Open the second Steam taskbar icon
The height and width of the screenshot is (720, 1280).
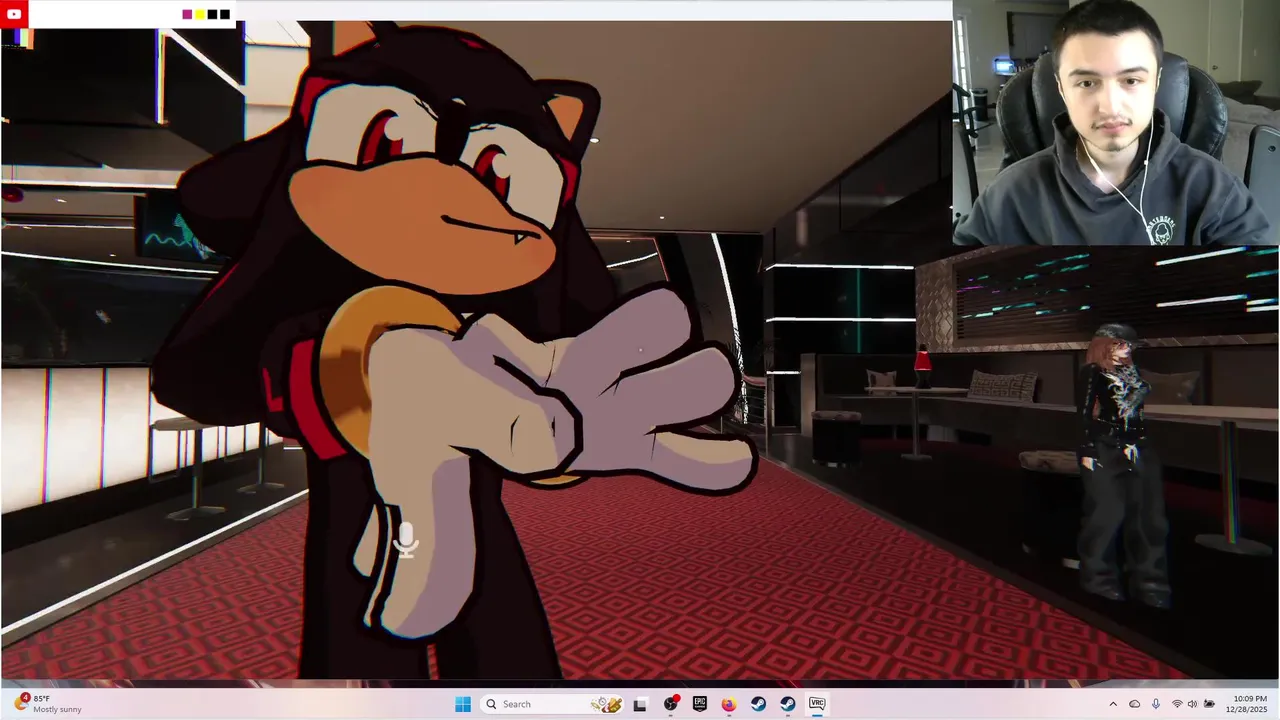[x=788, y=704]
